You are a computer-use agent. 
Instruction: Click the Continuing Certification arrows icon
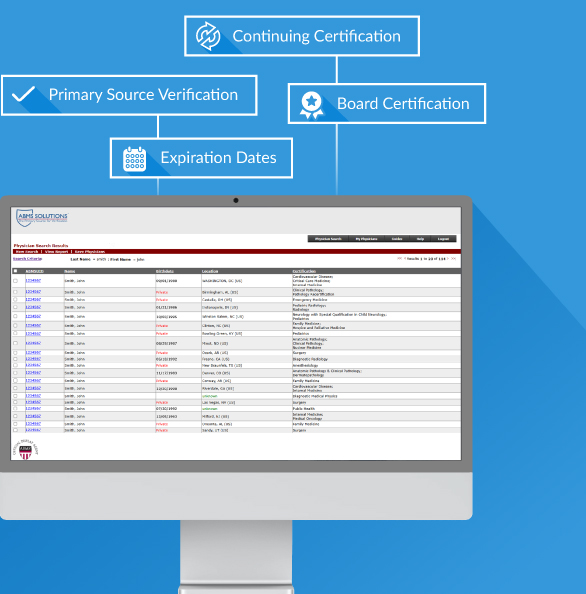pos(208,36)
